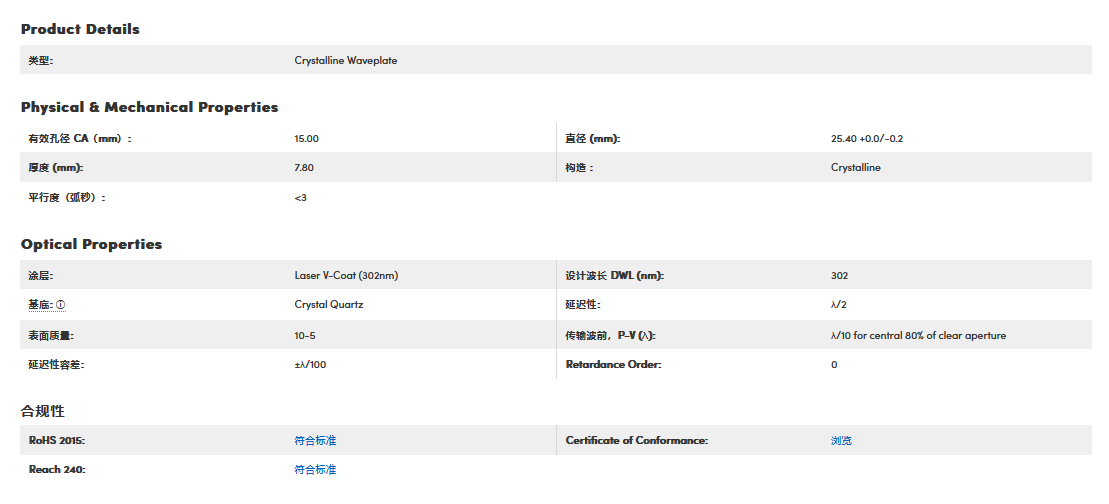This screenshot has width=1109, height=504.
Task: Click the Optical Properties heading
Action: [91, 244]
